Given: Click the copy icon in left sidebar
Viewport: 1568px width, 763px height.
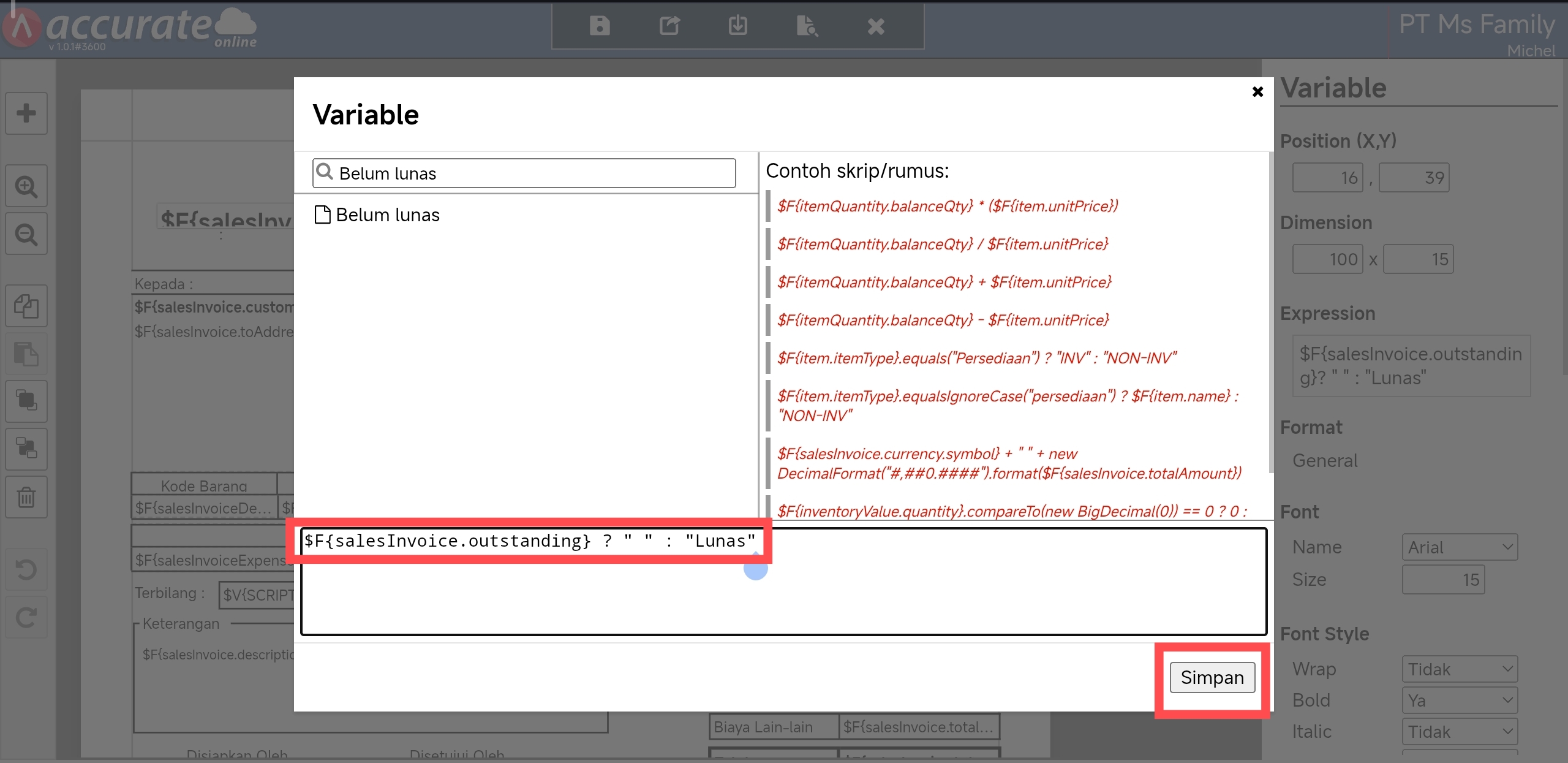Looking at the screenshot, I should tap(26, 306).
